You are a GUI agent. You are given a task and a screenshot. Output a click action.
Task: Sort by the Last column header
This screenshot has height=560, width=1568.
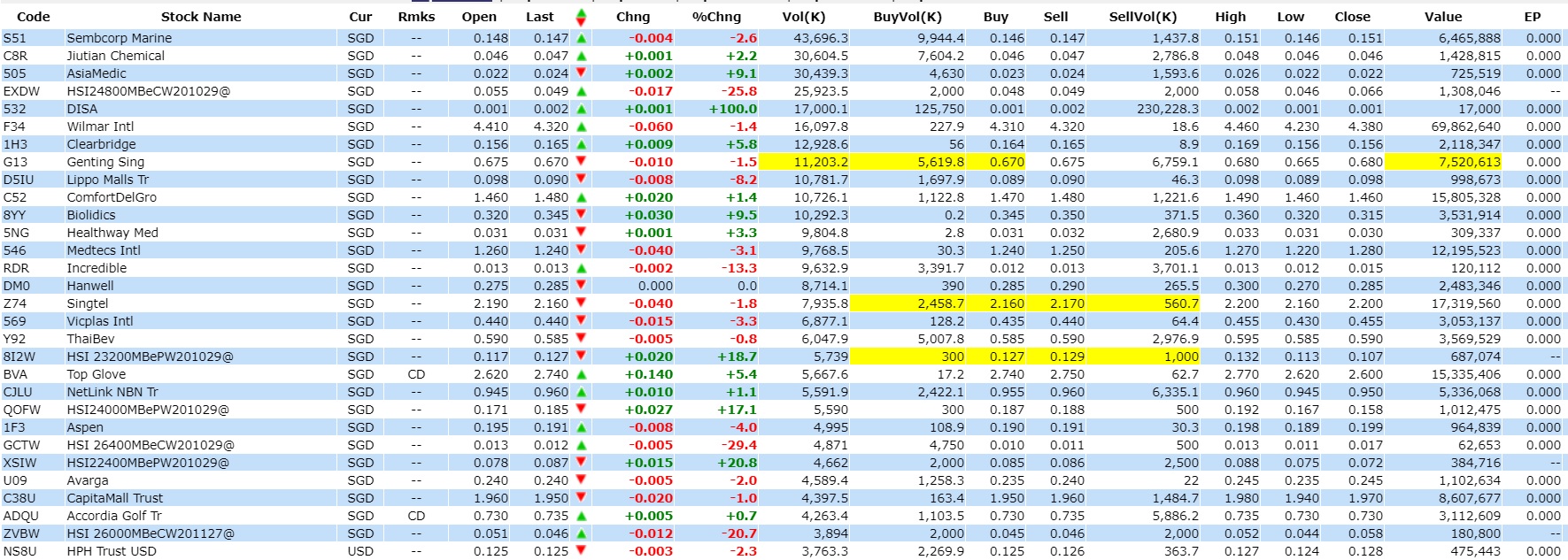[x=539, y=17]
